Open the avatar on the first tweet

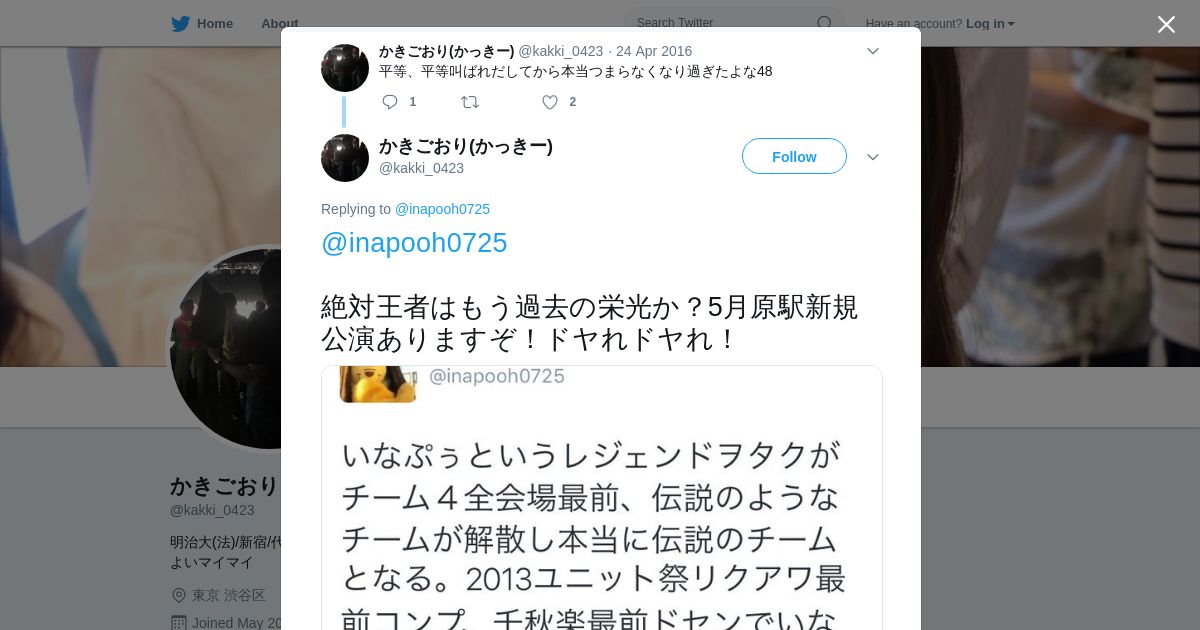345,68
